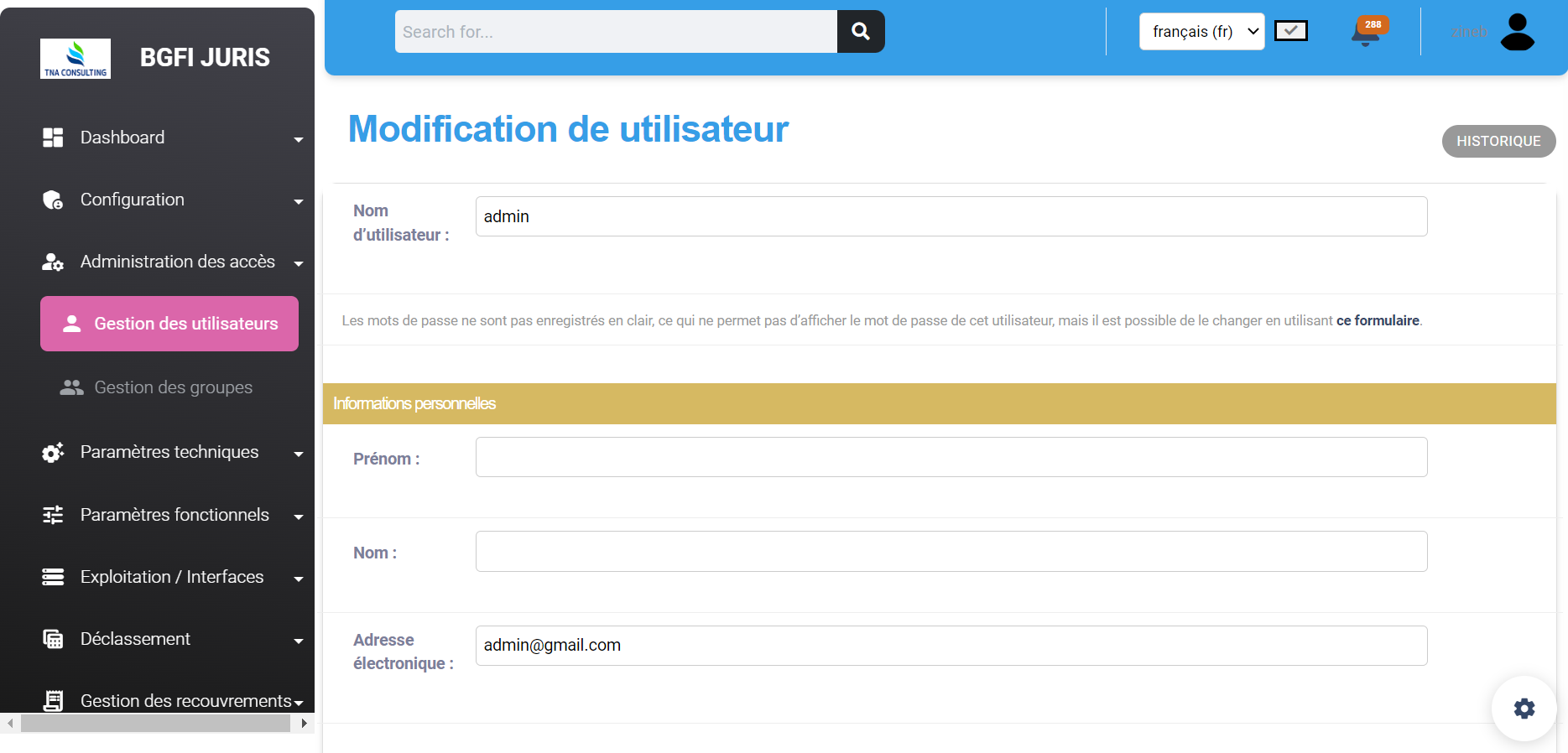
Task: Click the TNA Consulting logo
Action: click(x=76, y=59)
